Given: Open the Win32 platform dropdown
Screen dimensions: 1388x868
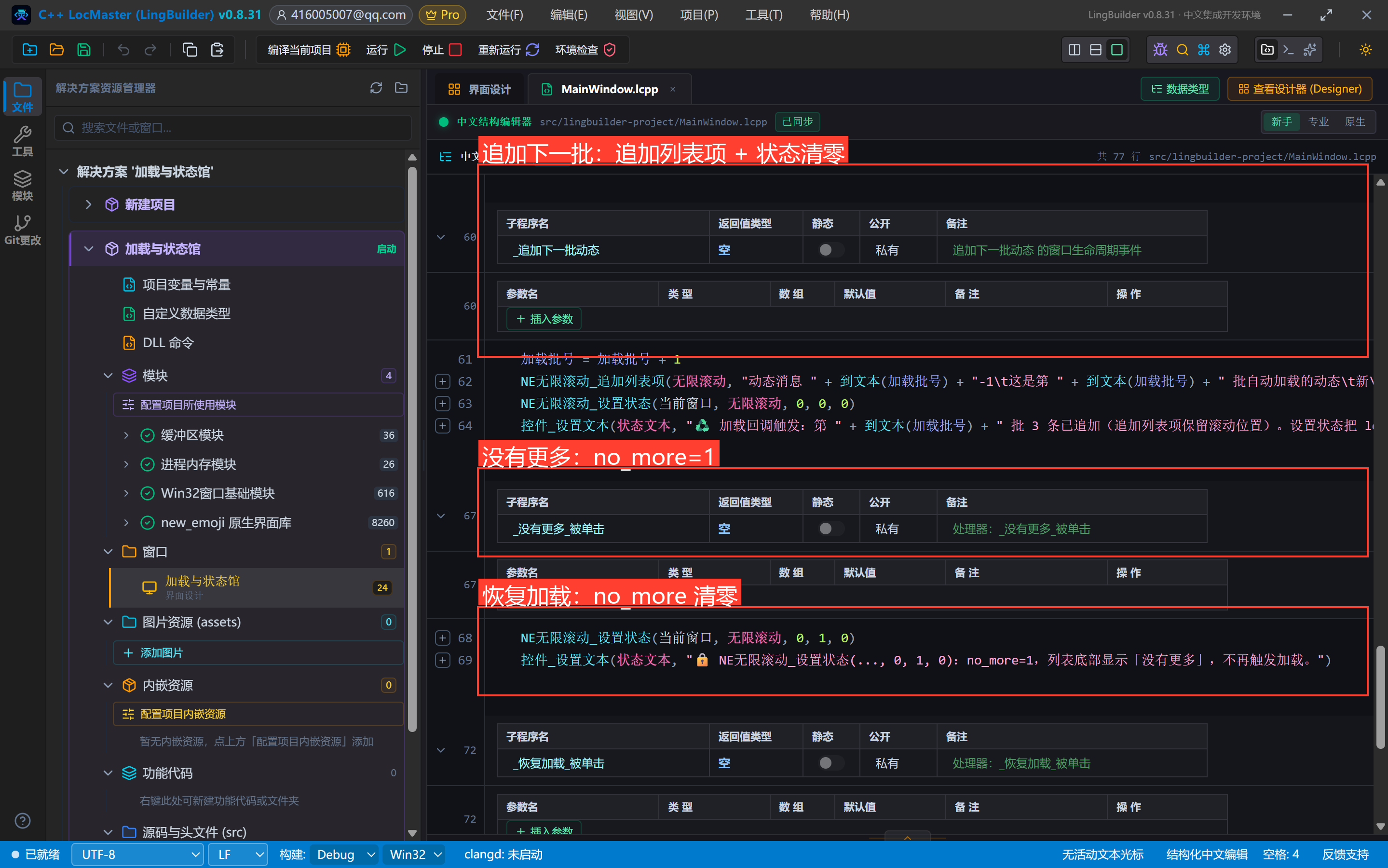Looking at the screenshot, I should click(x=415, y=854).
